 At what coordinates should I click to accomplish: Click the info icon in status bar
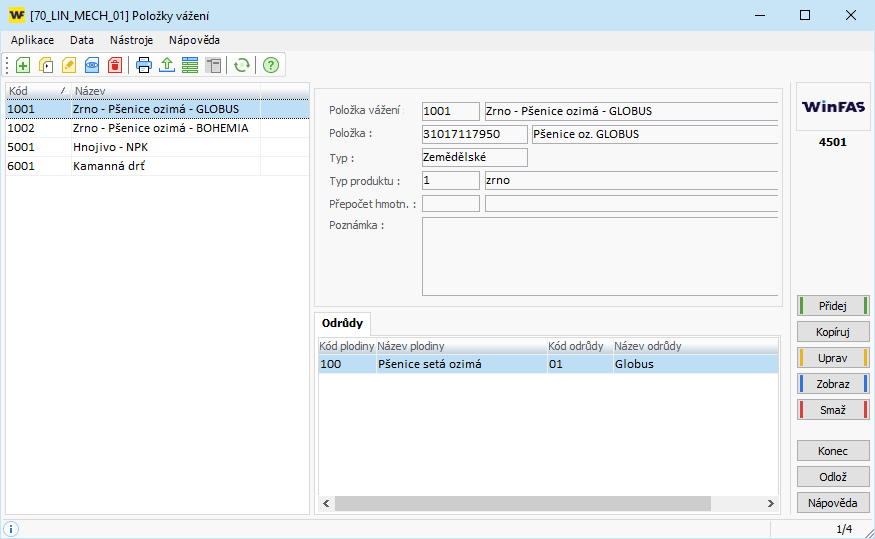click(x=11, y=528)
